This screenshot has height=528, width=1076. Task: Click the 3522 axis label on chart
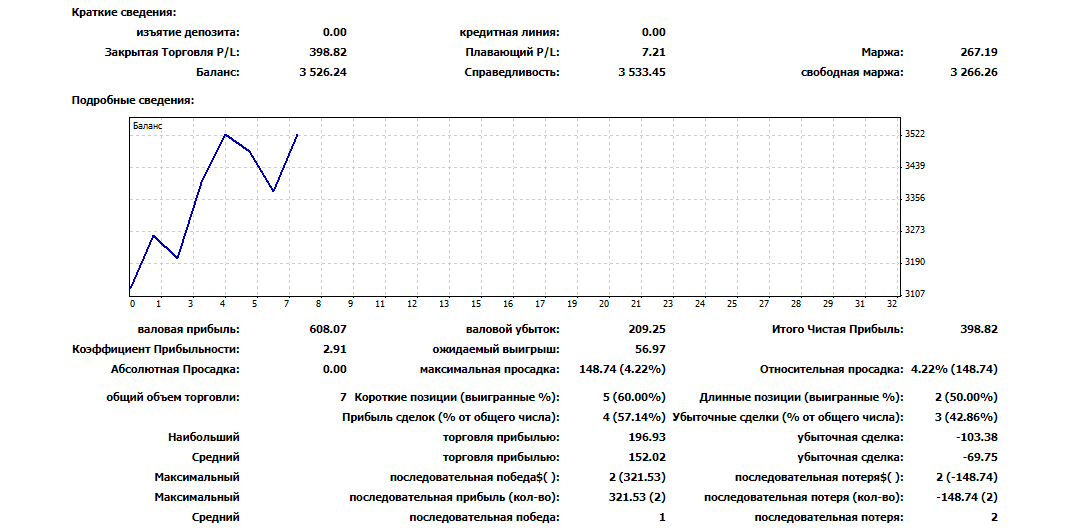pos(917,134)
